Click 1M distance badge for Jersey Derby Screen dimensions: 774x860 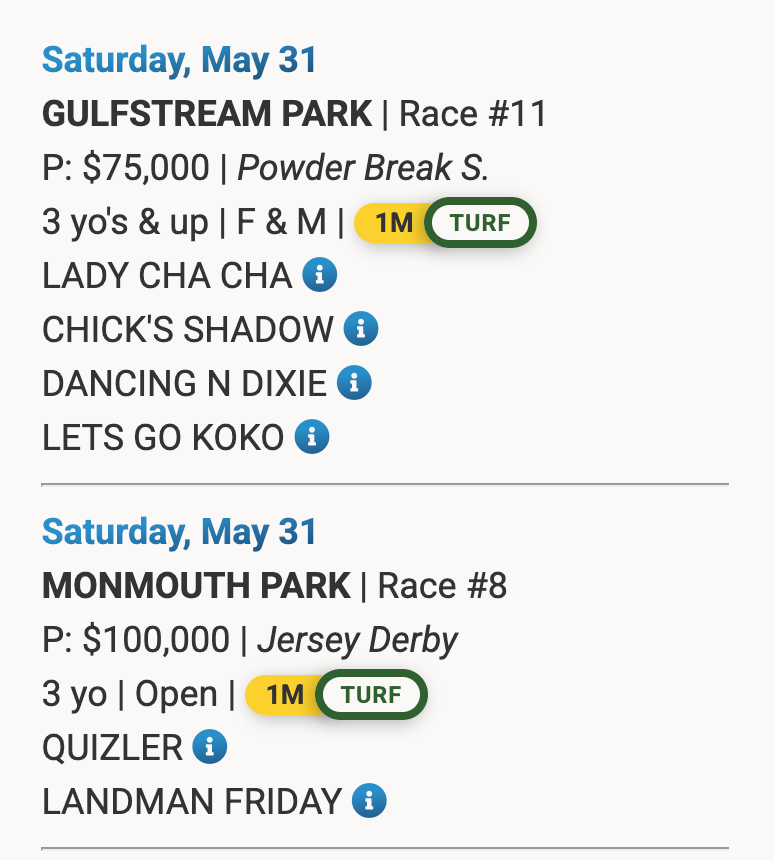[283, 695]
